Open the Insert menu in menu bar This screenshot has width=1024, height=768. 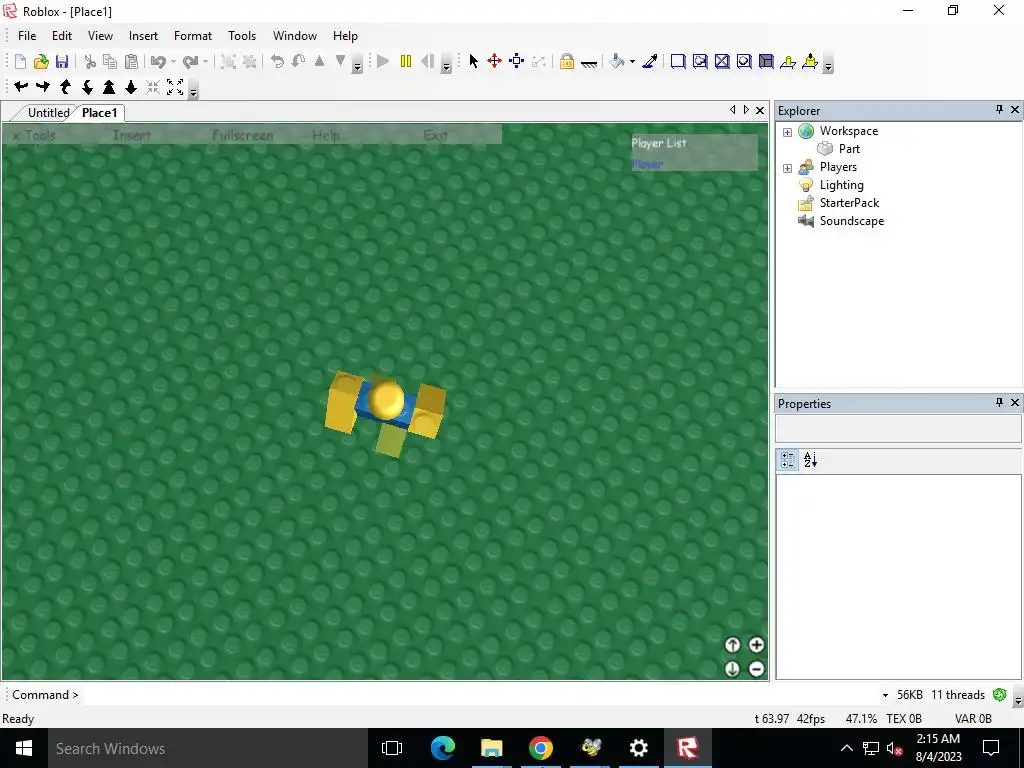click(x=143, y=36)
